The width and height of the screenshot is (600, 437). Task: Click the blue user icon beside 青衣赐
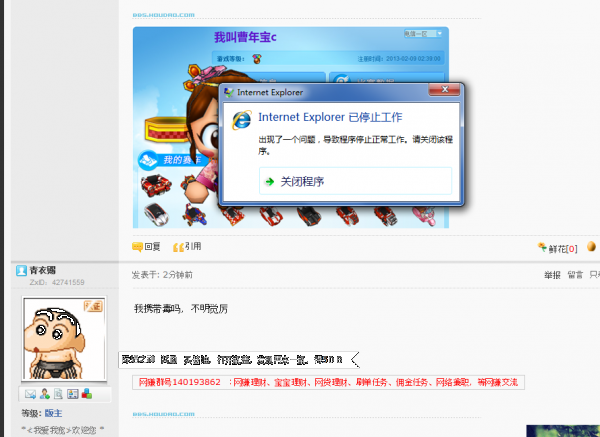click(21, 271)
